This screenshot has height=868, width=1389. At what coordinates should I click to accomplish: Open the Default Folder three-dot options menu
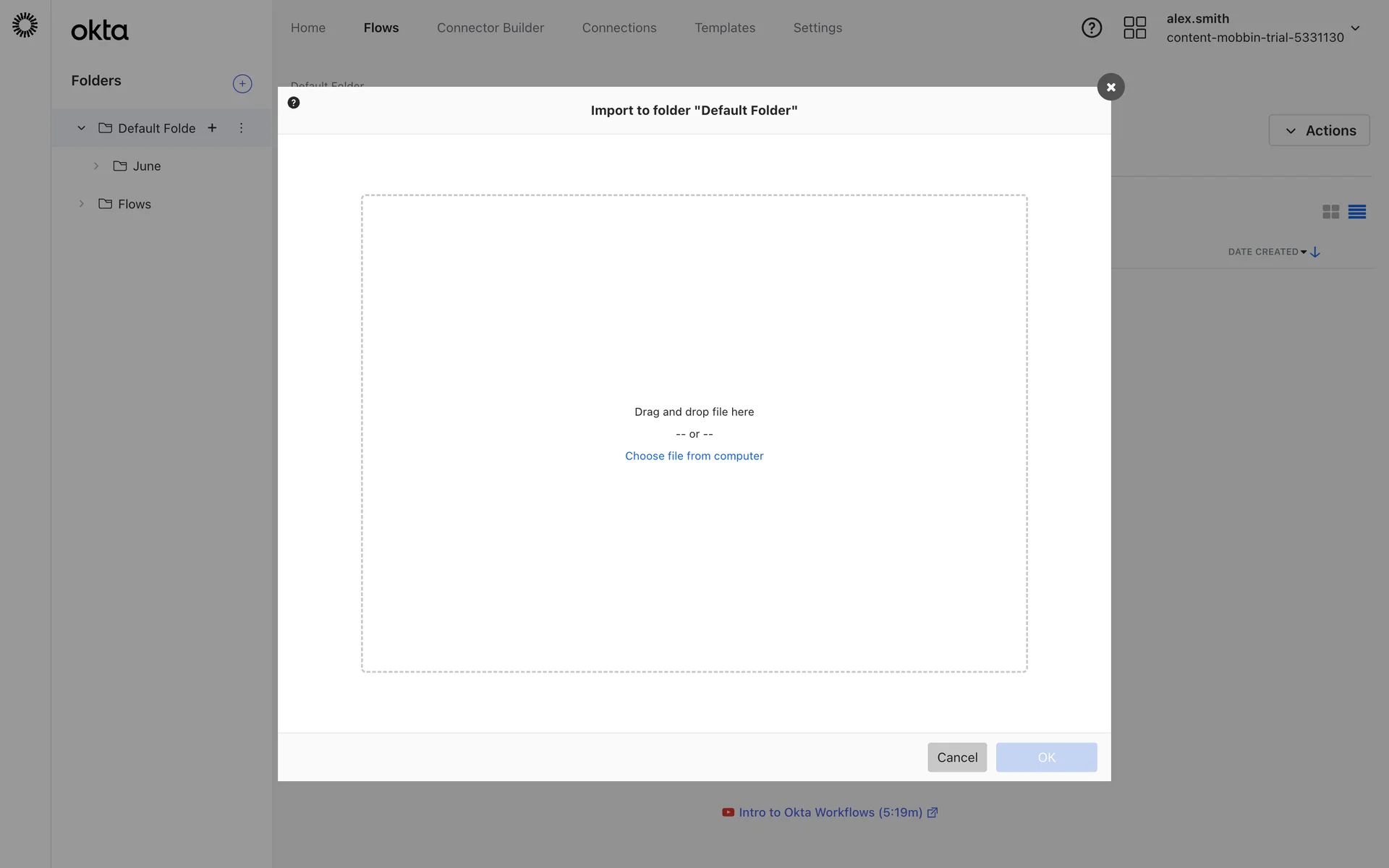pos(241,128)
